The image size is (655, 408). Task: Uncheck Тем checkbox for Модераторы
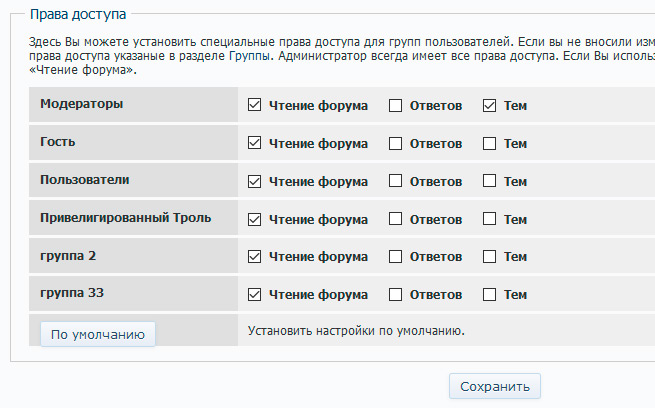489,105
